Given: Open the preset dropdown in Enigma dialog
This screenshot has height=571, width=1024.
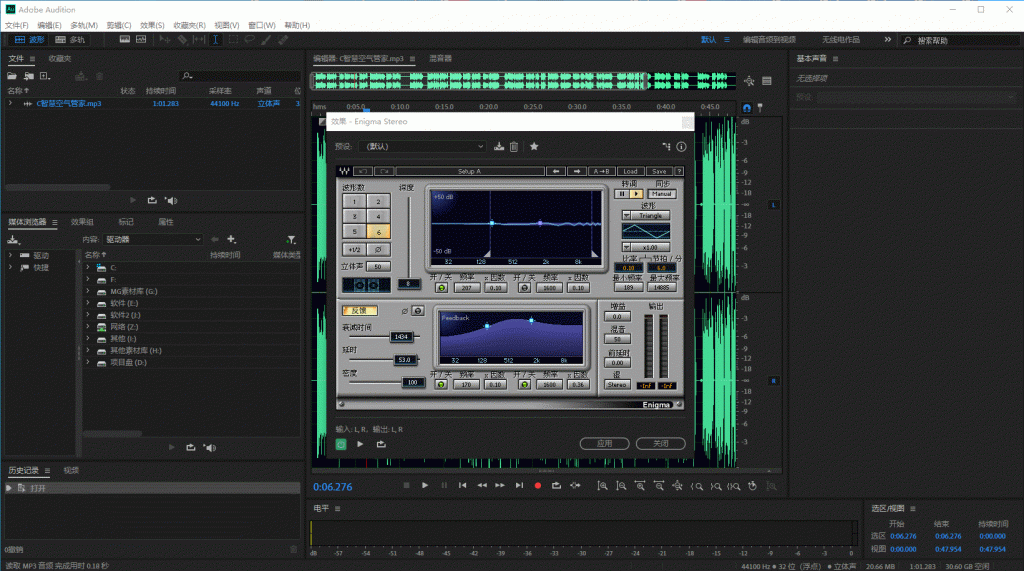Looking at the screenshot, I should tap(423, 146).
